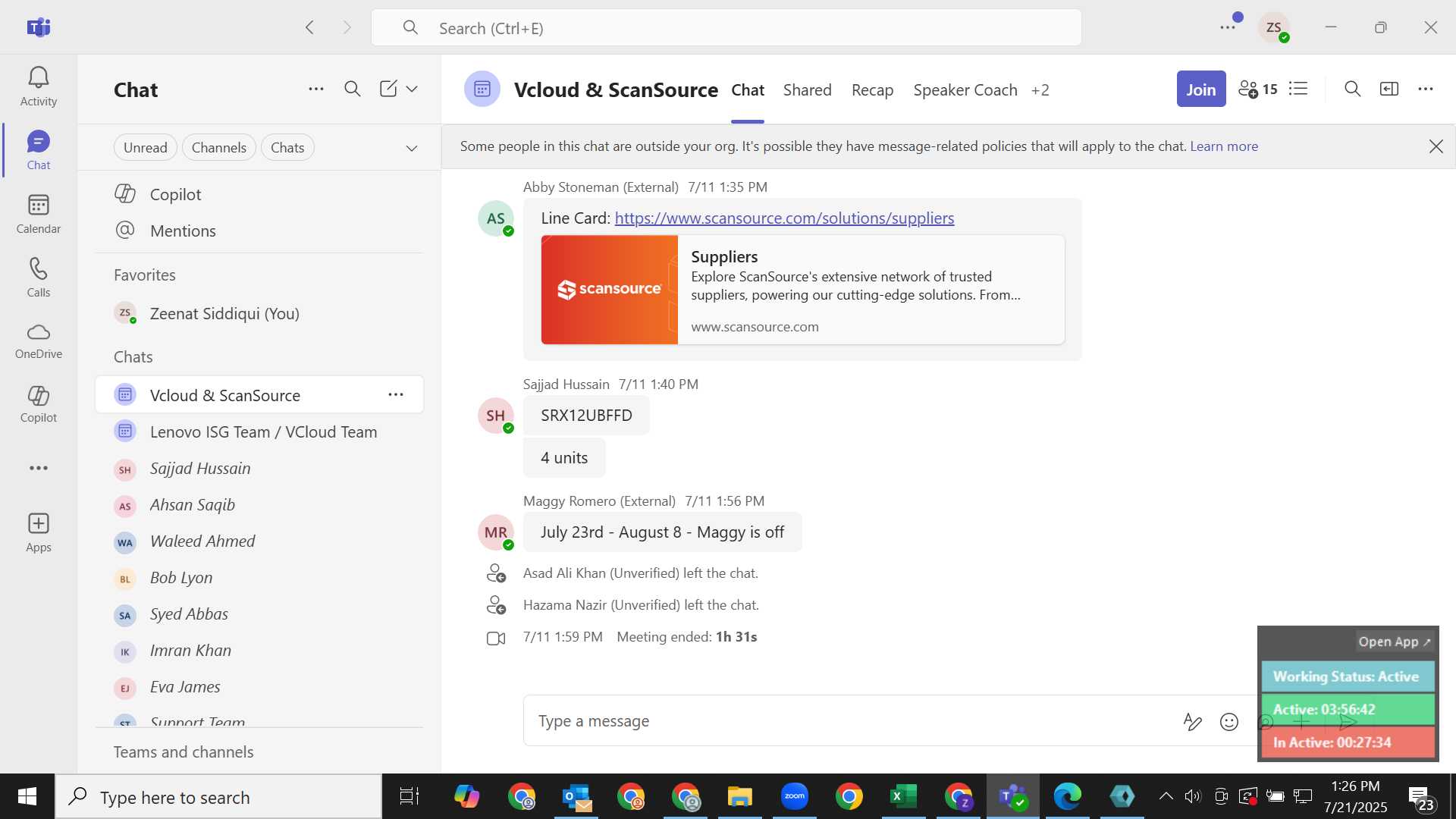Search in this chat conversation
The width and height of the screenshot is (1456, 819).
coord(1352,89)
